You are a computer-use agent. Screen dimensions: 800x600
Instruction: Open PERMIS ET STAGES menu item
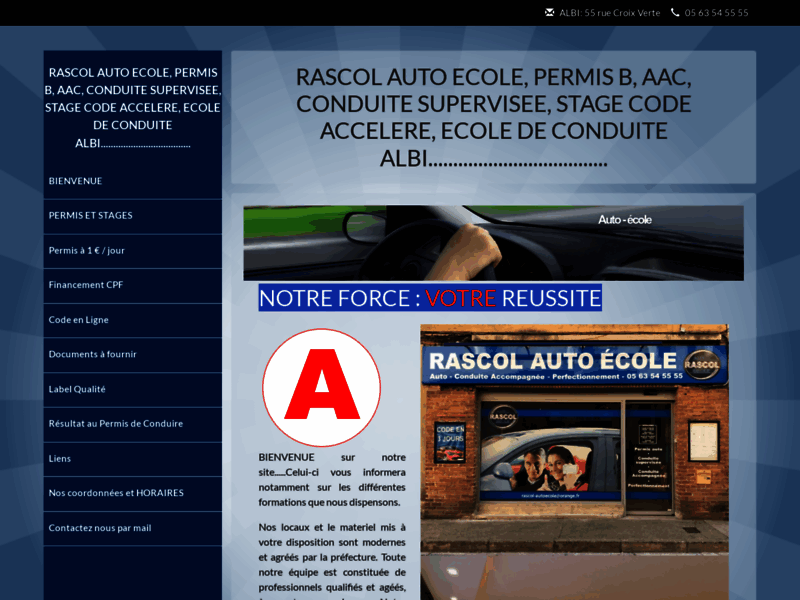pyautogui.click(x=133, y=216)
